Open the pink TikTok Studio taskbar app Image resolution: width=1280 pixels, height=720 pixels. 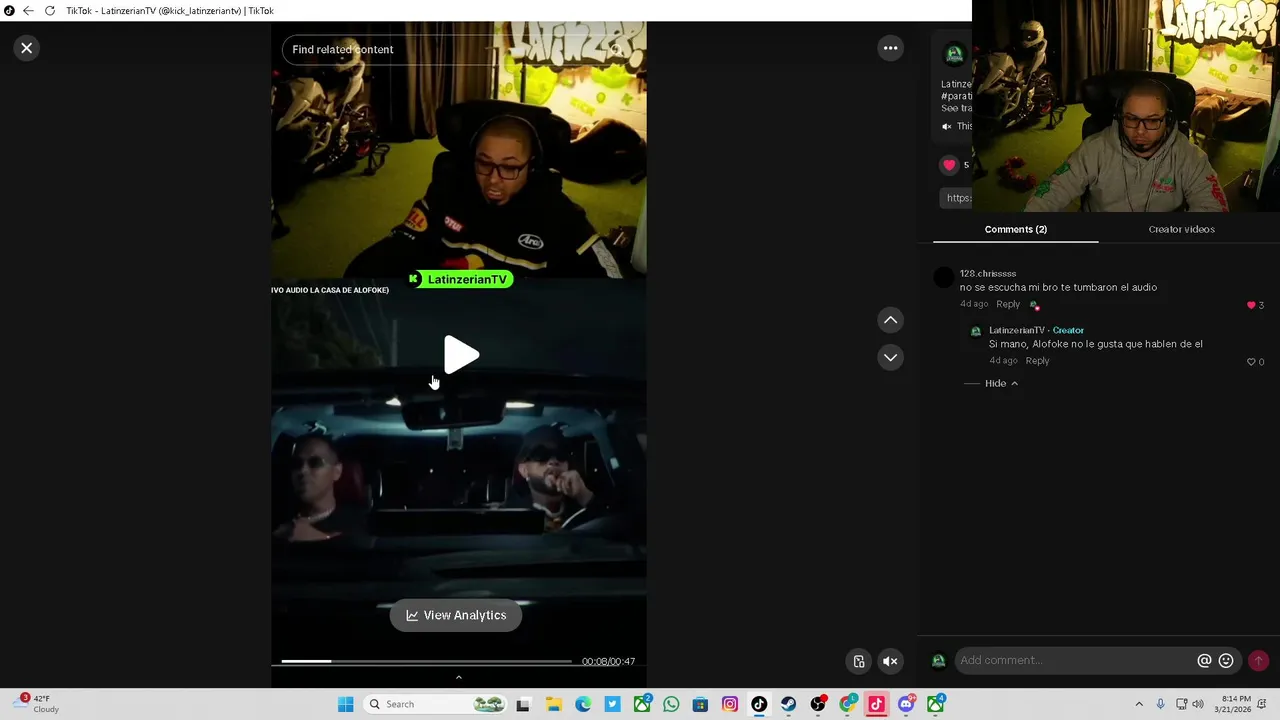[x=876, y=704]
